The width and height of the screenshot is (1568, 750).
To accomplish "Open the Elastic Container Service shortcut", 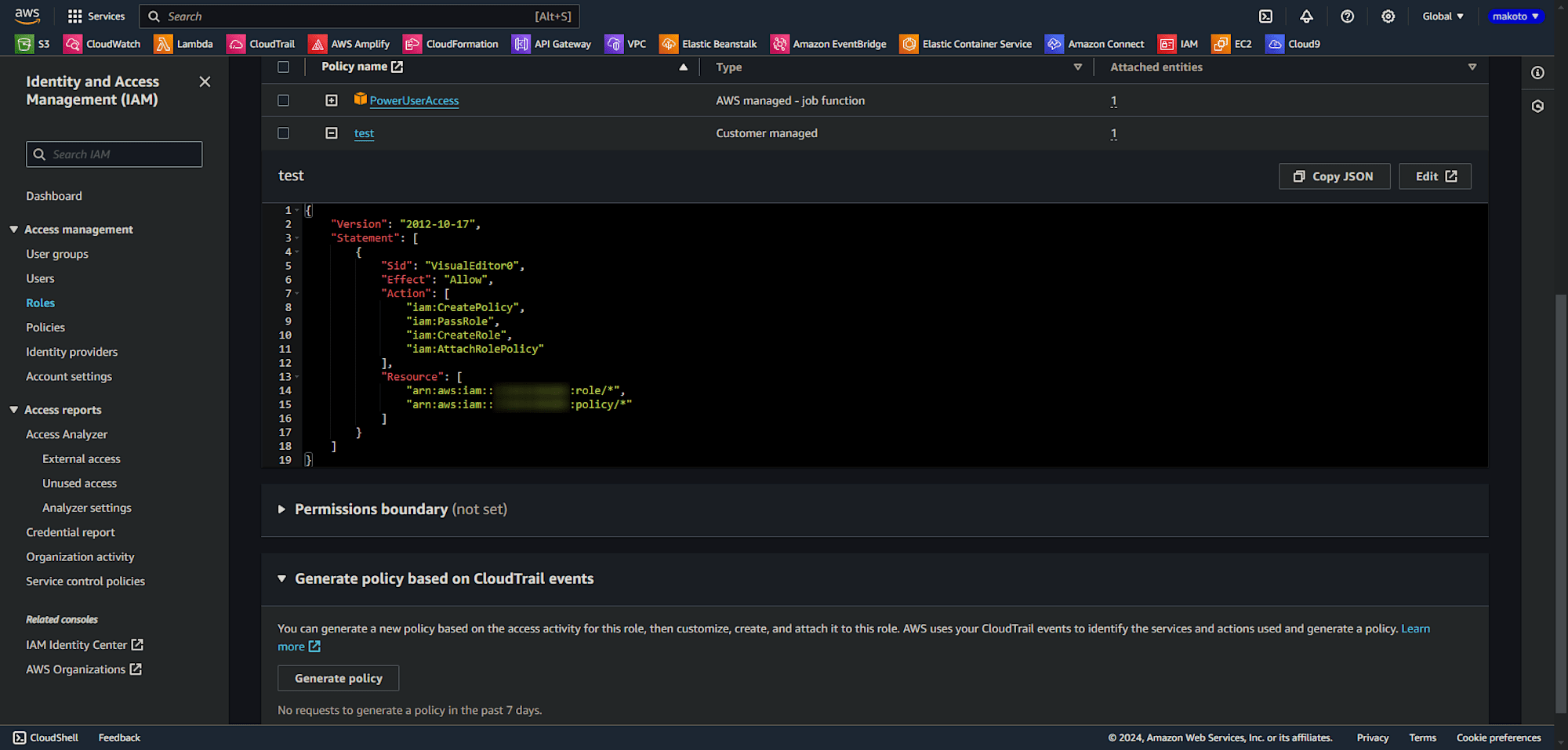I will click(966, 44).
